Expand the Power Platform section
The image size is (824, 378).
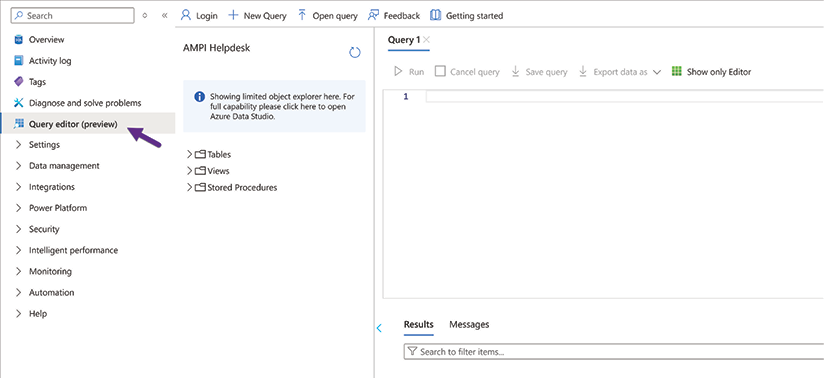pyautogui.click(x=18, y=208)
